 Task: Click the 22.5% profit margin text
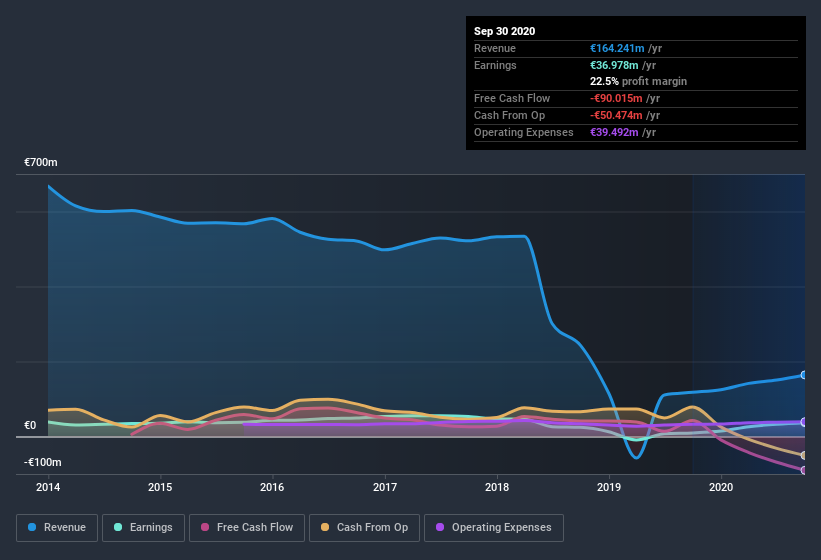(x=638, y=81)
